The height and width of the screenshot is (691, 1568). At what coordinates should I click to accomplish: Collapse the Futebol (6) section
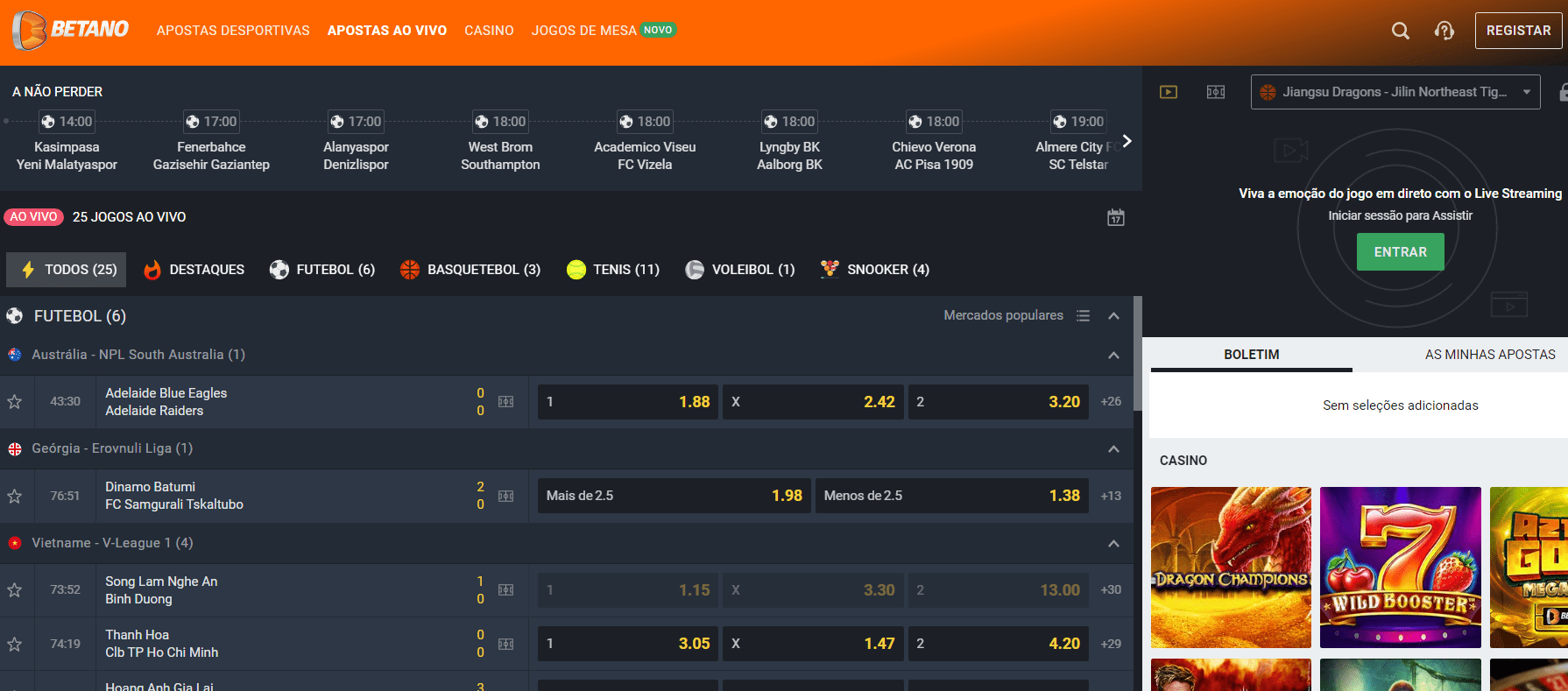click(x=1113, y=315)
